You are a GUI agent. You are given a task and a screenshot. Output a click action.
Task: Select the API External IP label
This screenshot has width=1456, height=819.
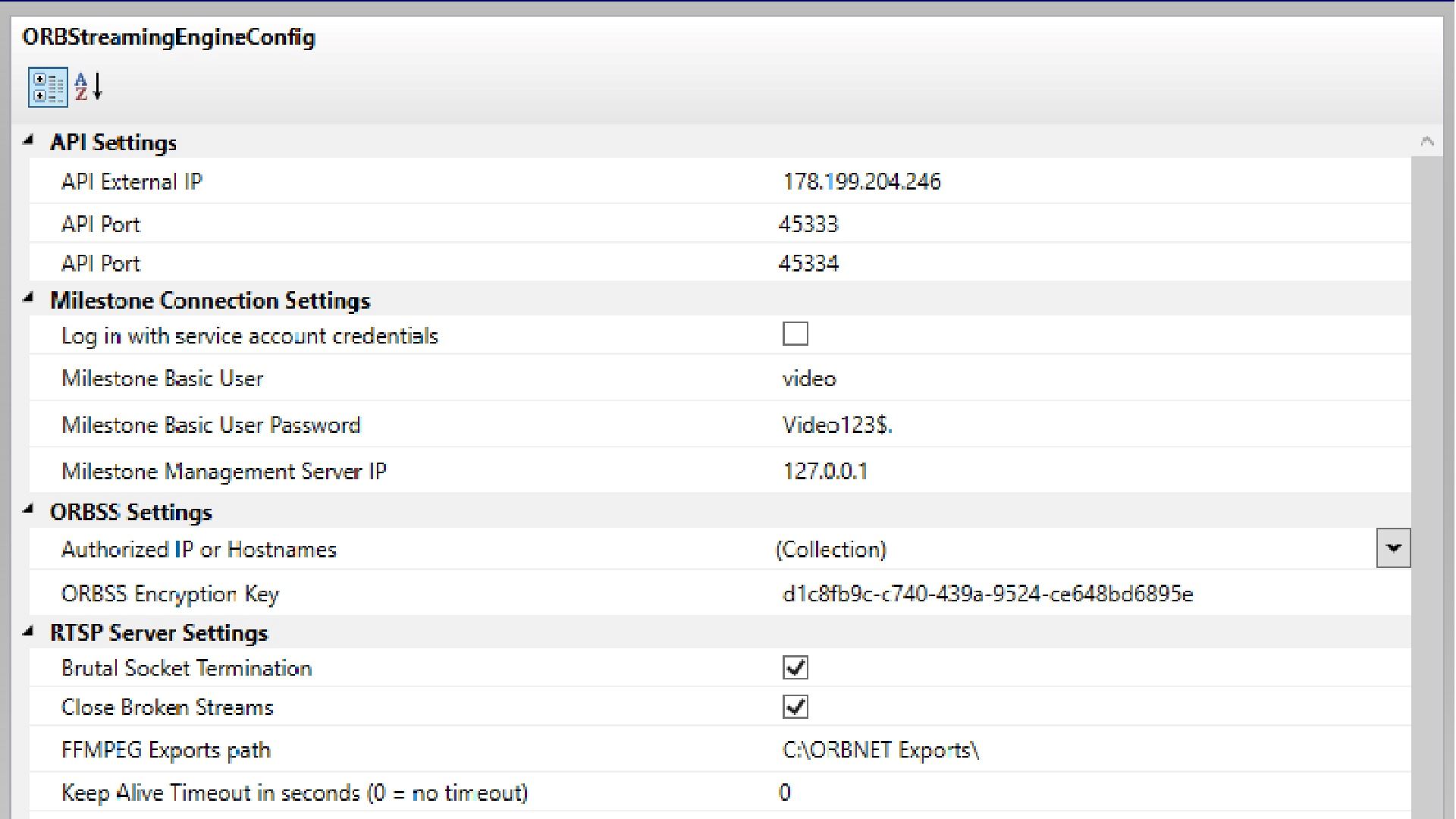[x=132, y=182]
